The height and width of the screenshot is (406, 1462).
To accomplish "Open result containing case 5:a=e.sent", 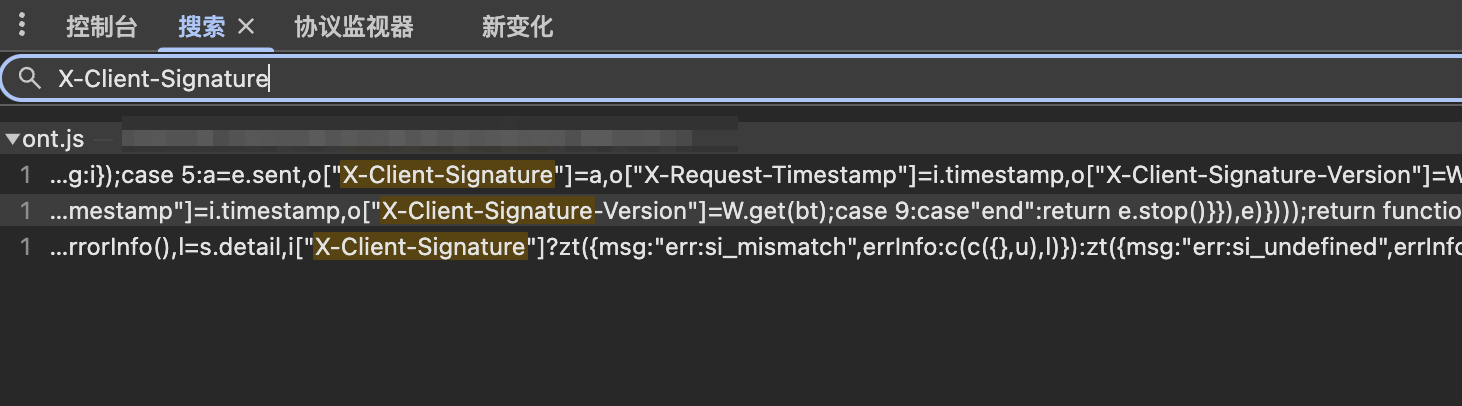I will [x=731, y=175].
